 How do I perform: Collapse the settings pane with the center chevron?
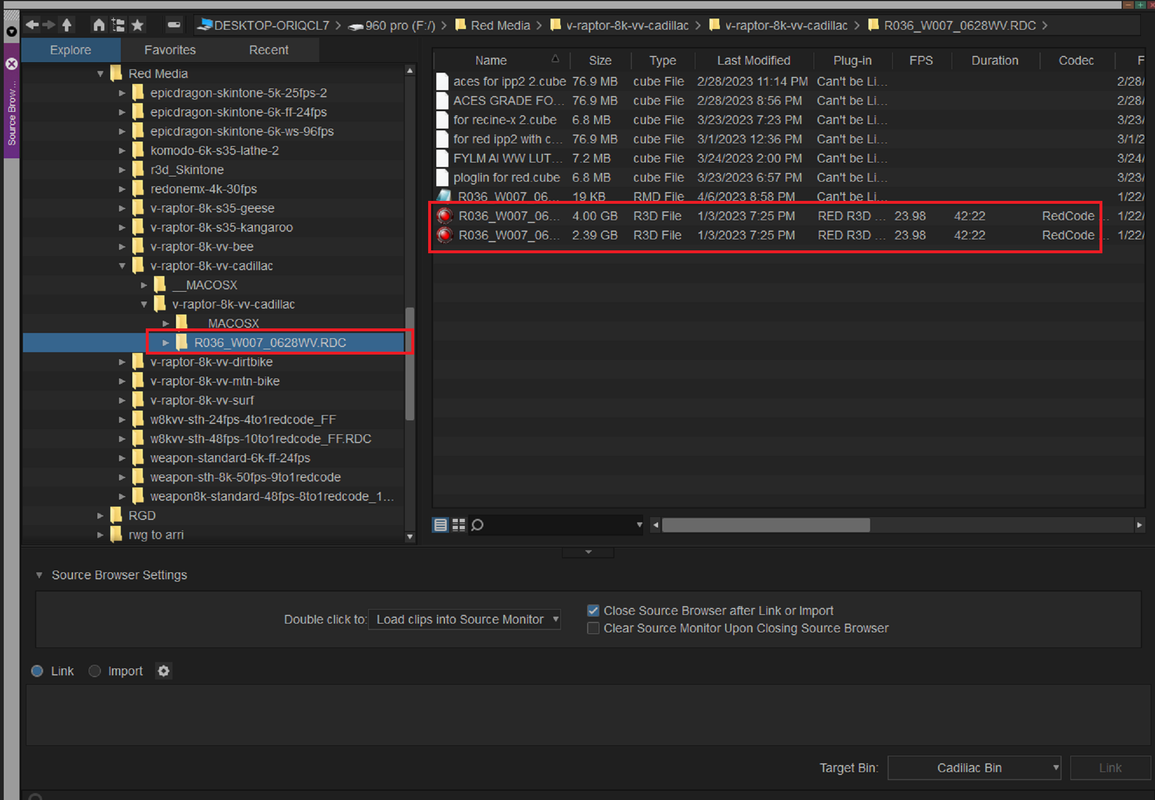pyautogui.click(x=588, y=552)
